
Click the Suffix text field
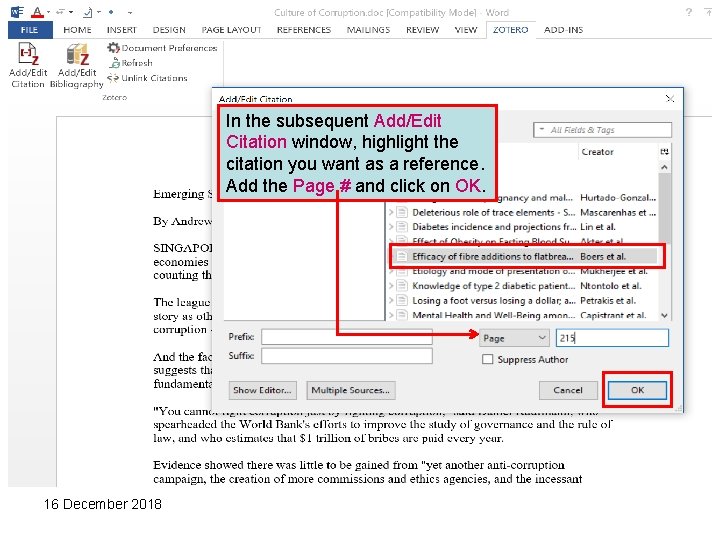(347, 356)
